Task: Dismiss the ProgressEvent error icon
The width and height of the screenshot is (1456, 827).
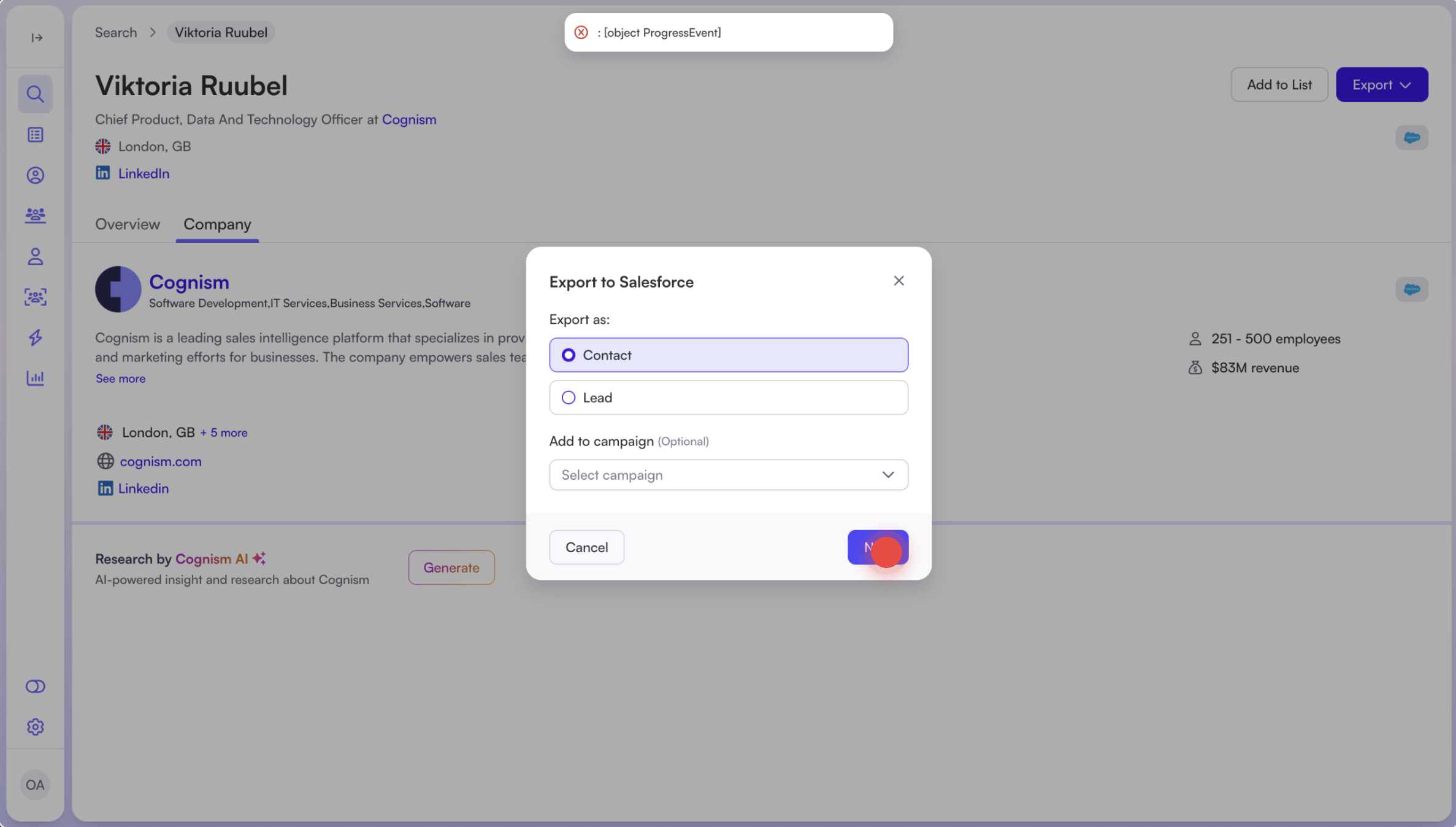Action: 581,33
